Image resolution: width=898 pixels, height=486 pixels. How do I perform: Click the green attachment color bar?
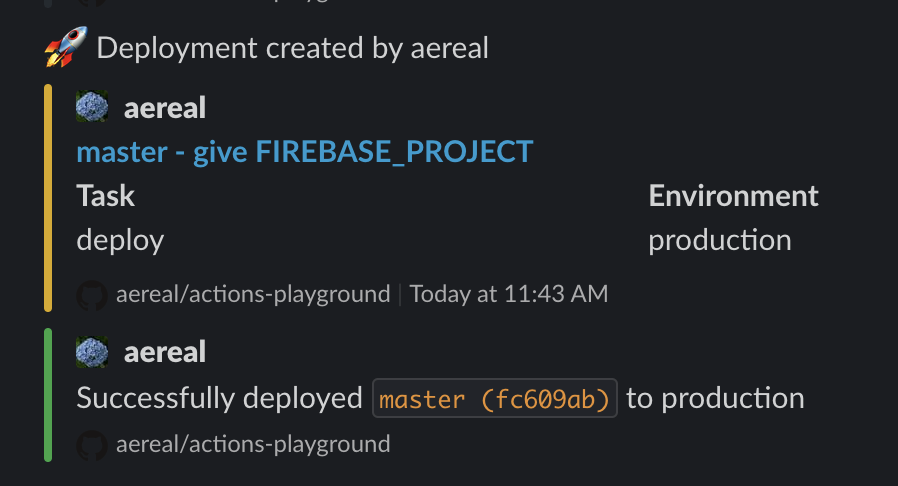coord(48,395)
